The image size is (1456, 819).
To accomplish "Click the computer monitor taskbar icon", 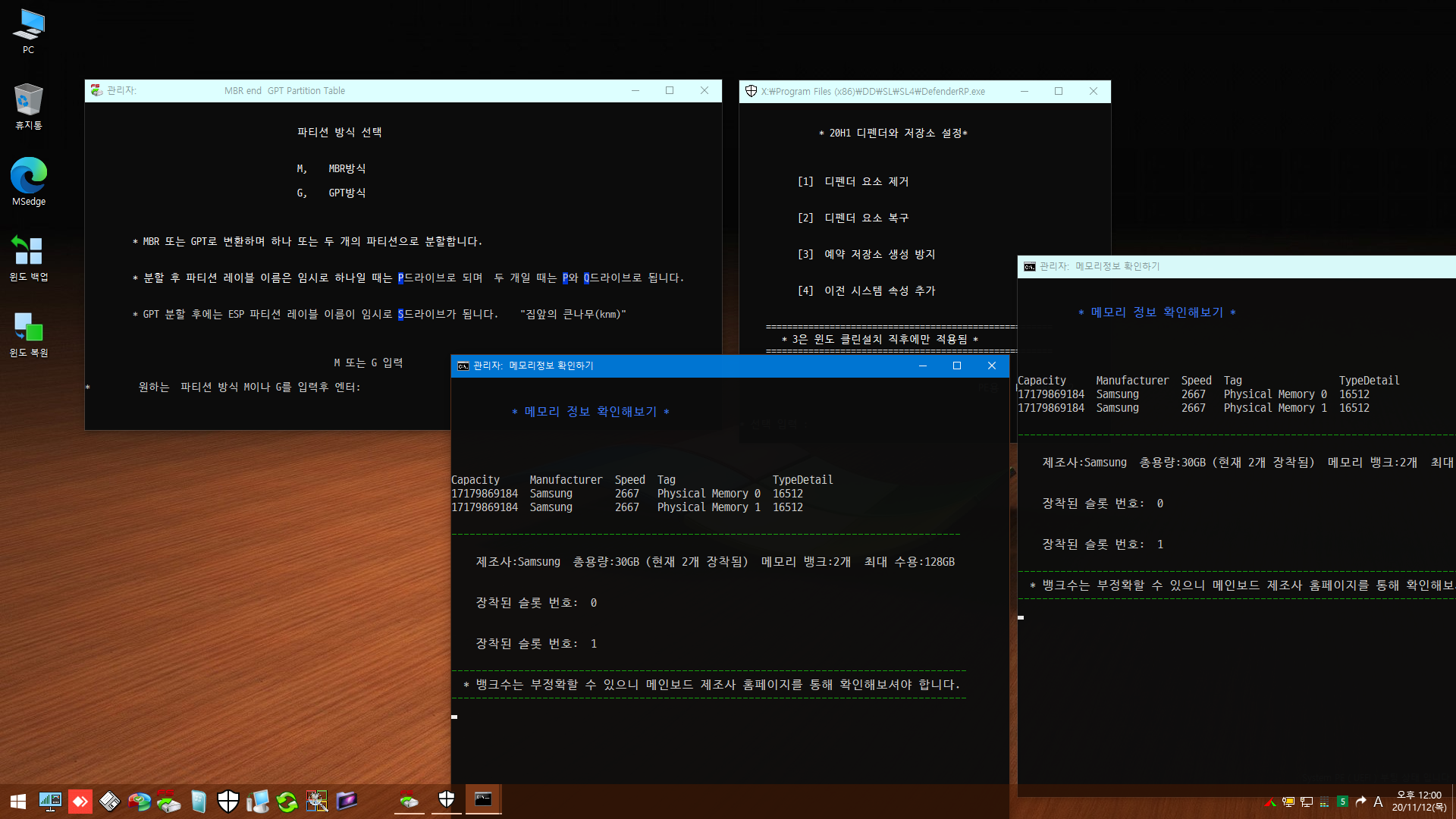I will (258, 801).
